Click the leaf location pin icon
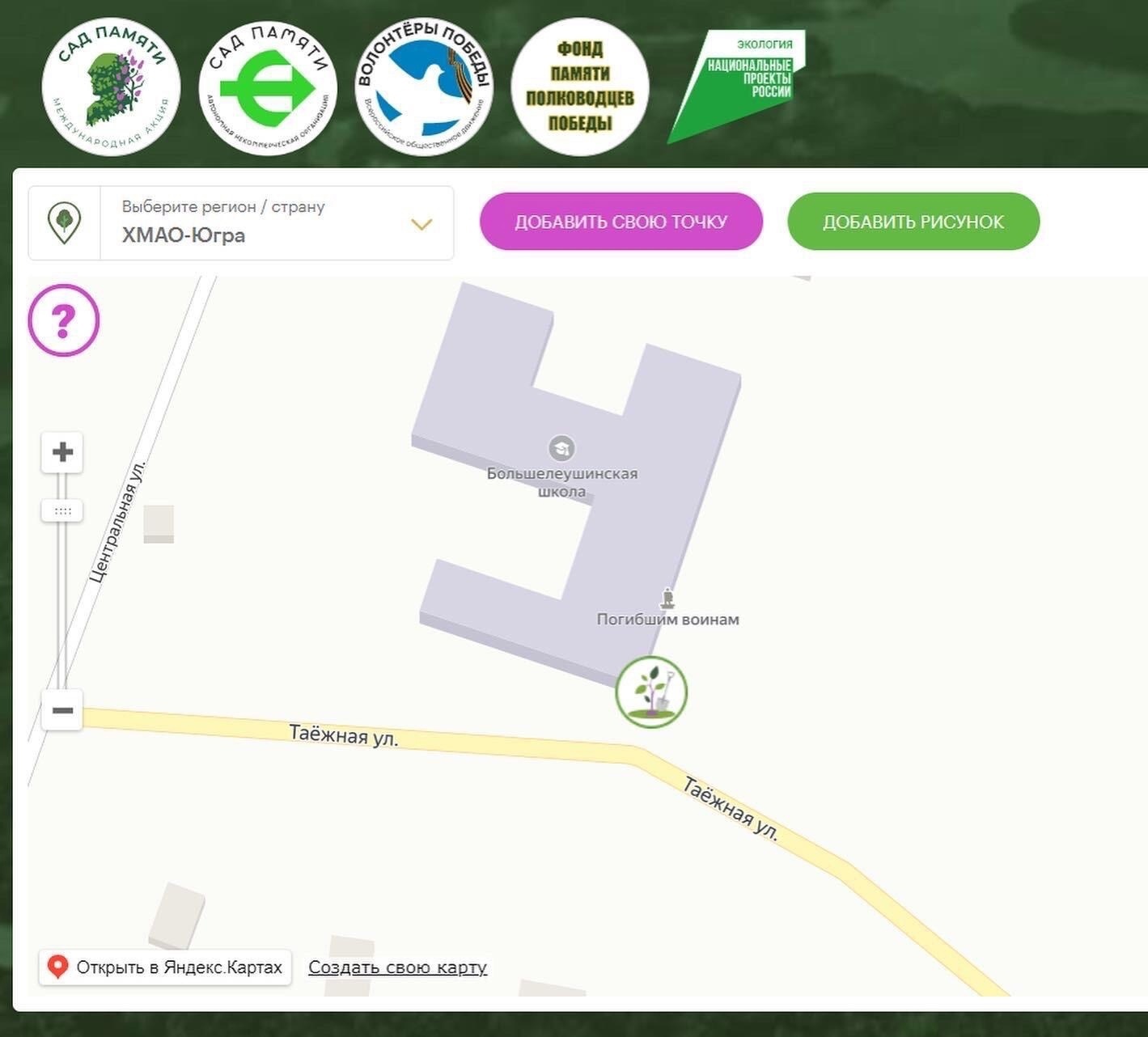1148x1037 pixels. [x=65, y=222]
